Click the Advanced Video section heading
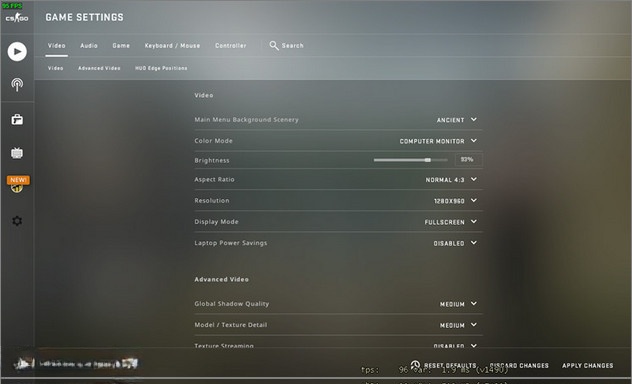 click(222, 279)
